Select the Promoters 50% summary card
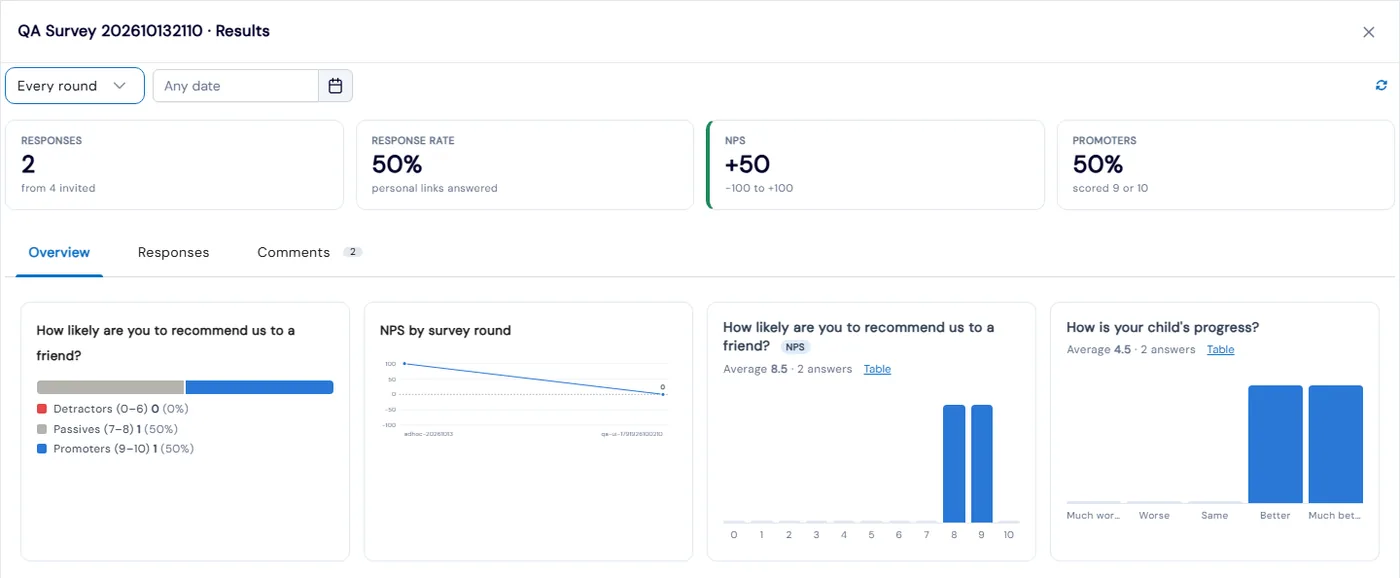Image resolution: width=1400 pixels, height=578 pixels. (x=1226, y=165)
